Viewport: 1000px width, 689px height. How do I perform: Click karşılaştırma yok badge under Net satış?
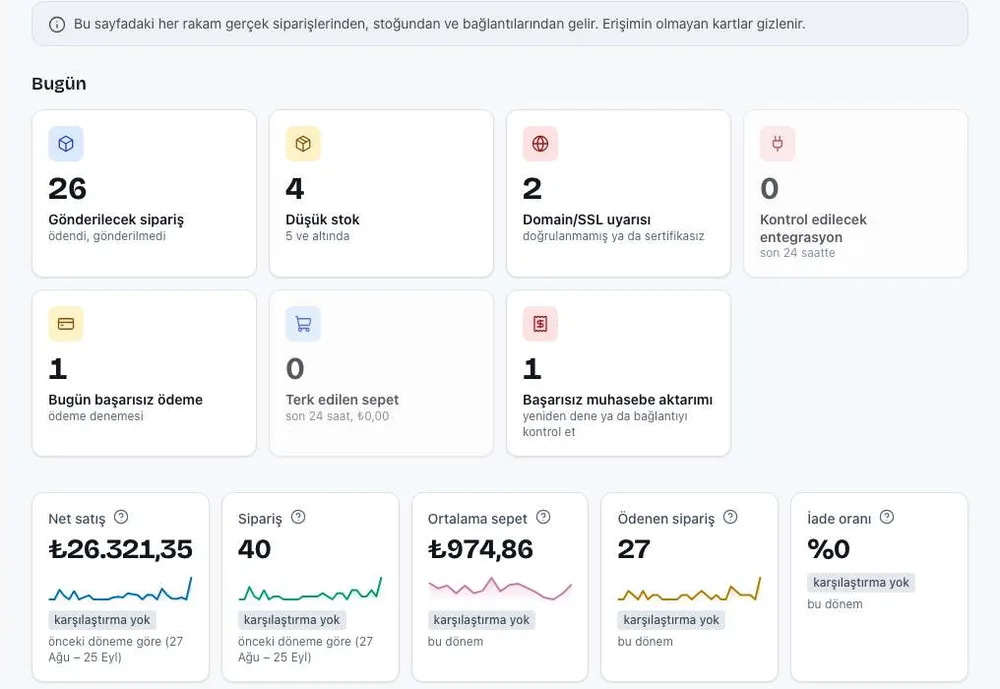coord(102,620)
